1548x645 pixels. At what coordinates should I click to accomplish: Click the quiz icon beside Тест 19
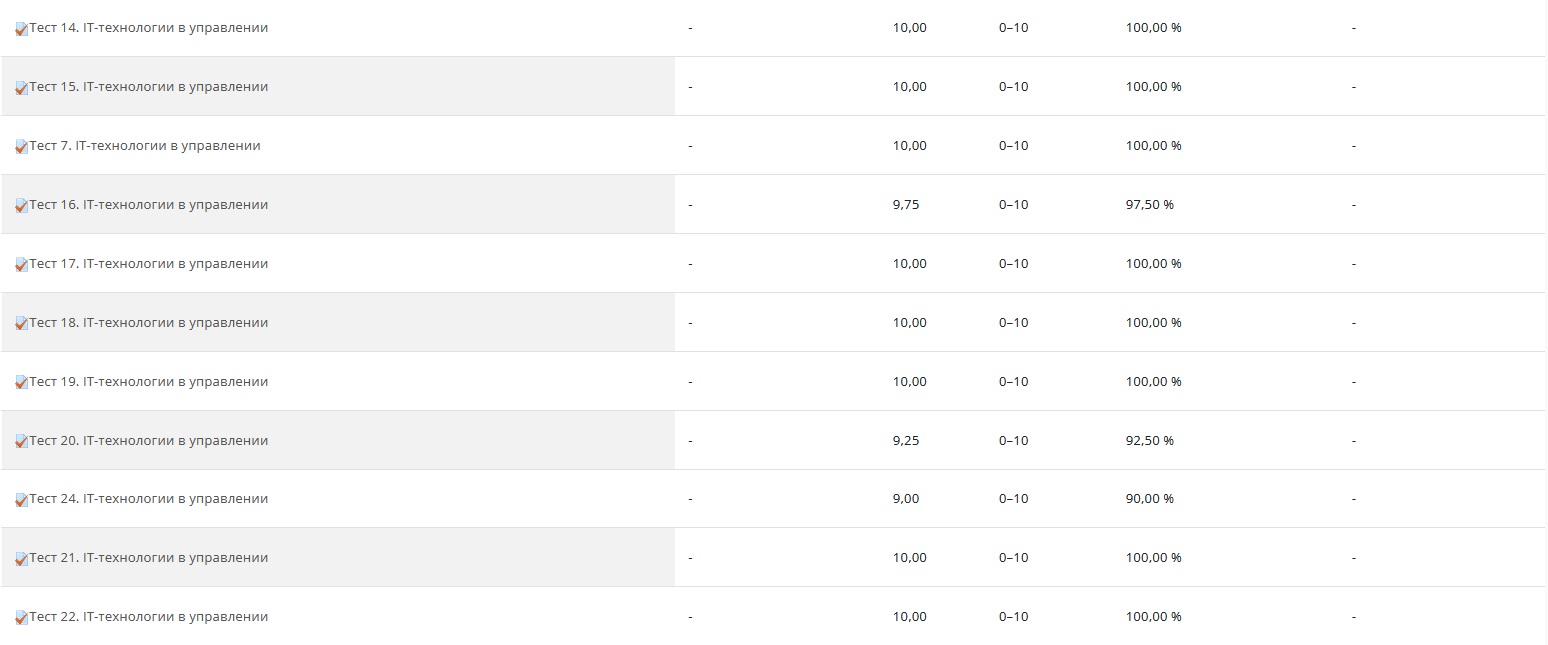point(21,384)
